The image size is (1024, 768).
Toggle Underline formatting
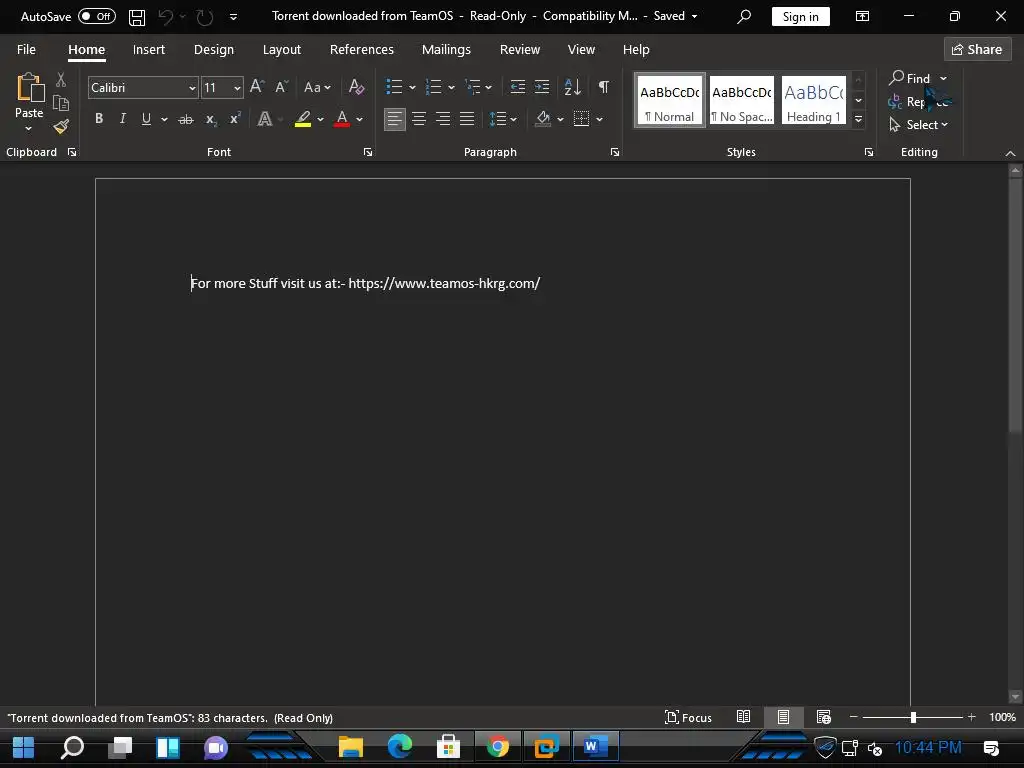click(146, 118)
